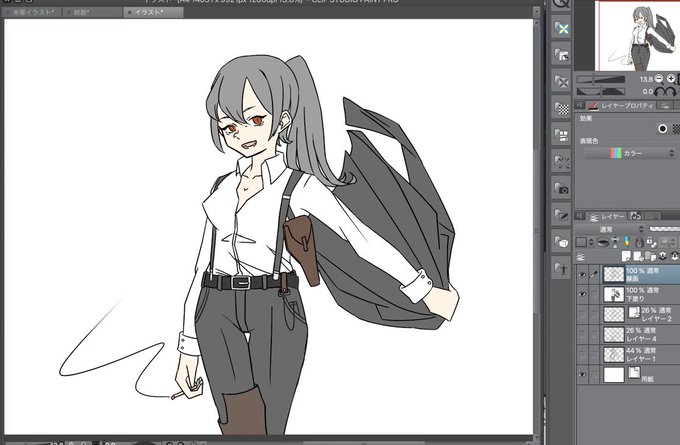The image size is (680, 445).
Task: Click rotation value 0.0 in Navigator
Action: [647, 92]
